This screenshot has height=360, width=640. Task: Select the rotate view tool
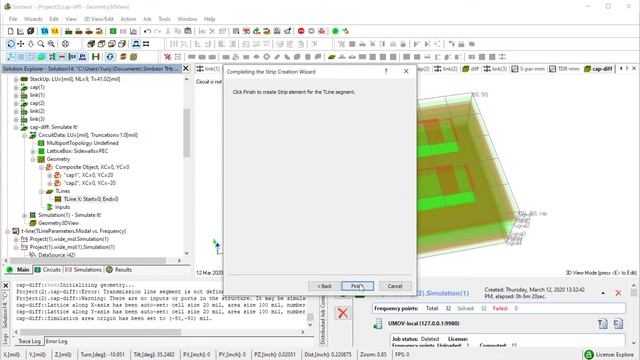tap(11, 44)
